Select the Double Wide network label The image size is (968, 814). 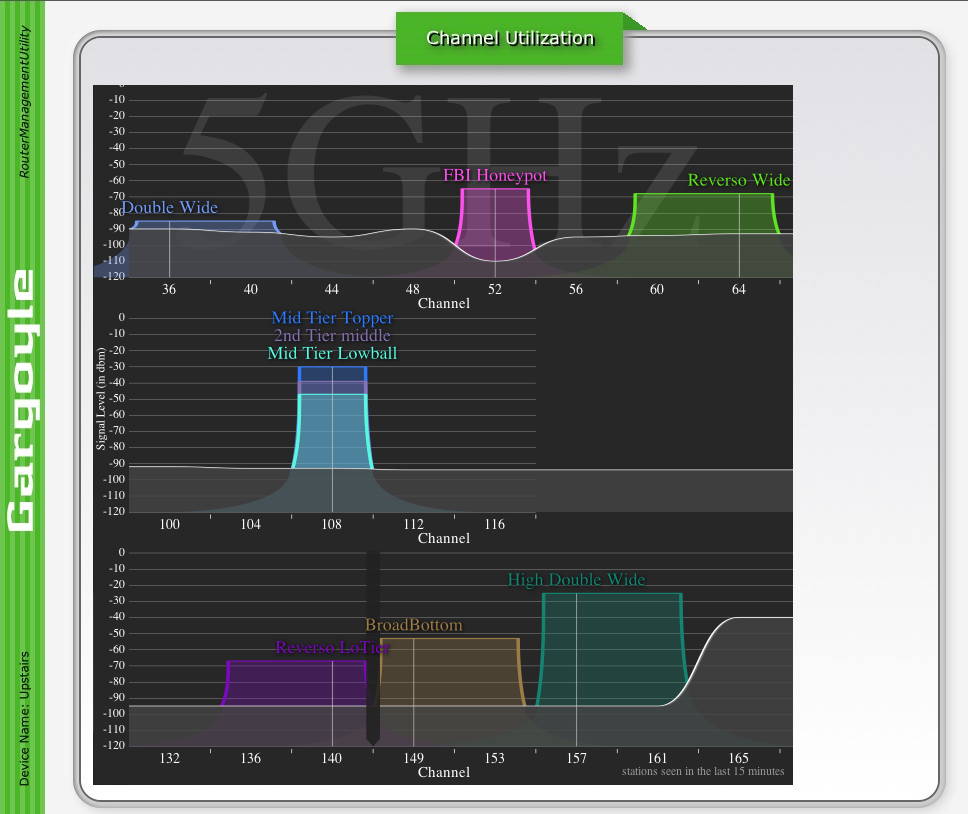(x=170, y=207)
